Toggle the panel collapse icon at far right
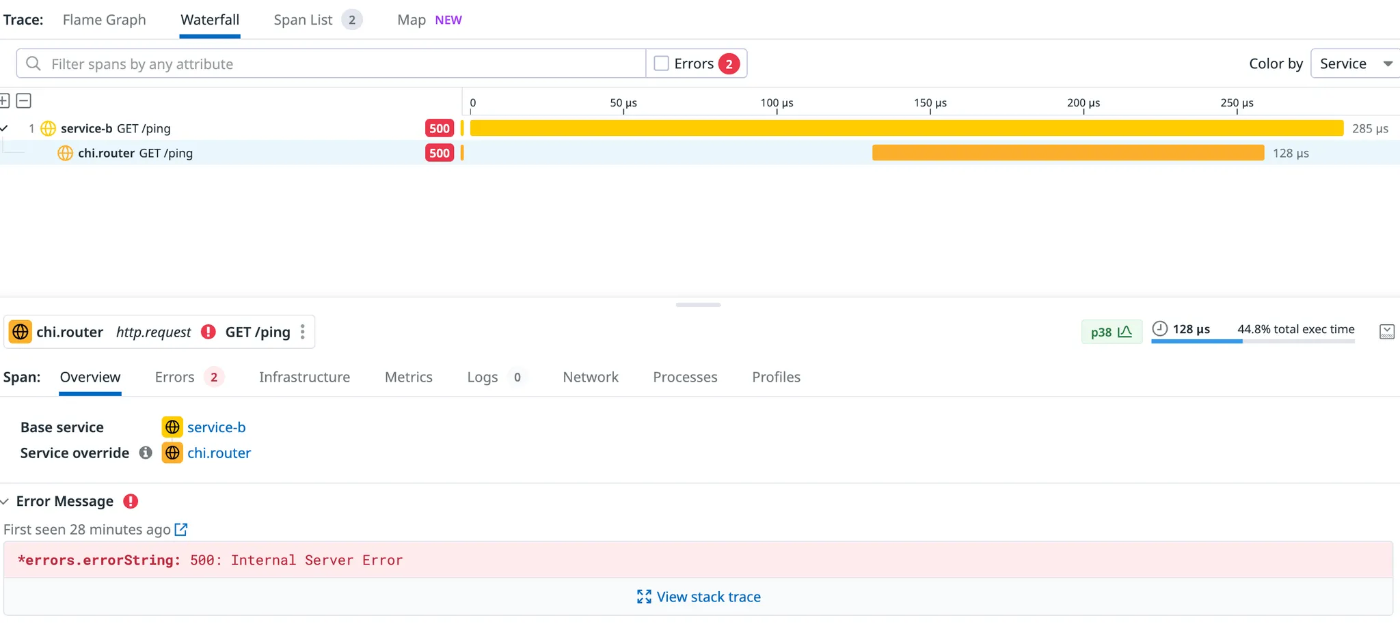The height and width of the screenshot is (626, 1400). (x=1387, y=331)
